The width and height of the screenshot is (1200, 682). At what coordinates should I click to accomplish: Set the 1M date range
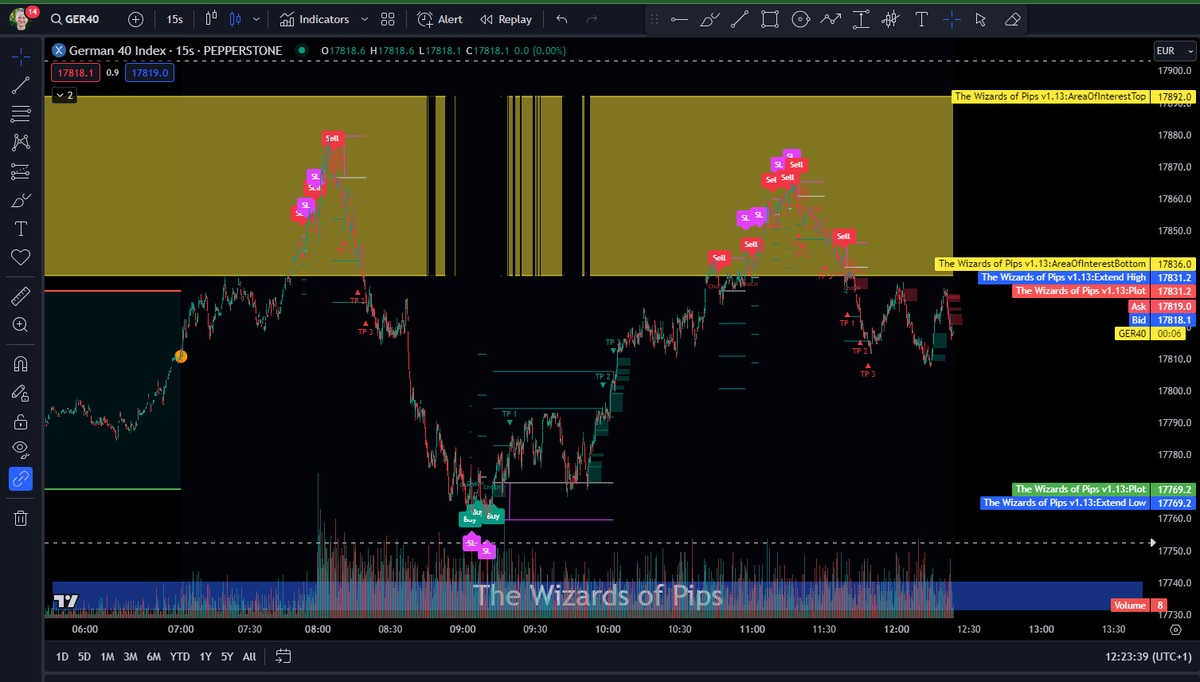tap(107, 657)
